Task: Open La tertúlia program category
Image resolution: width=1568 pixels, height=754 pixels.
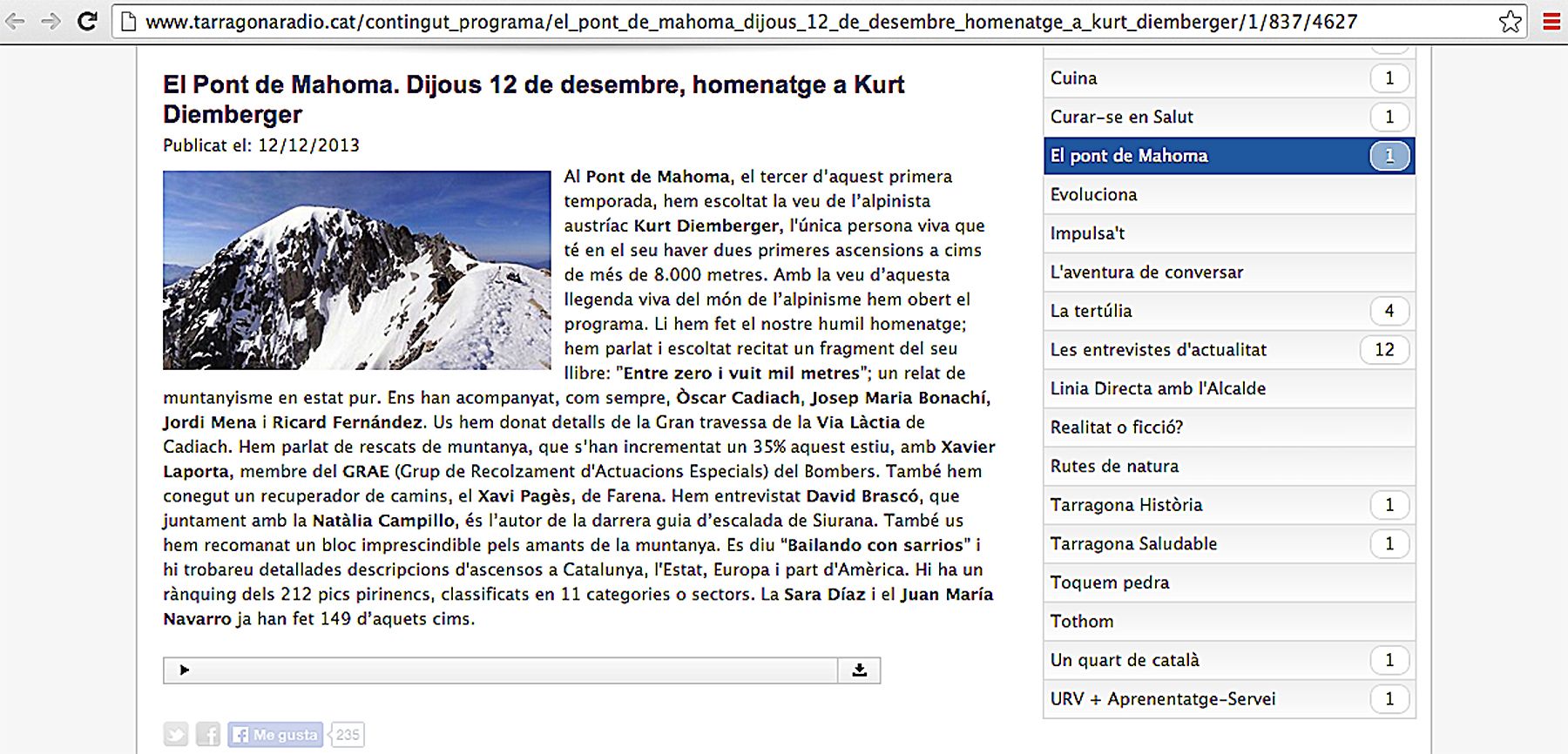Action: (1229, 311)
